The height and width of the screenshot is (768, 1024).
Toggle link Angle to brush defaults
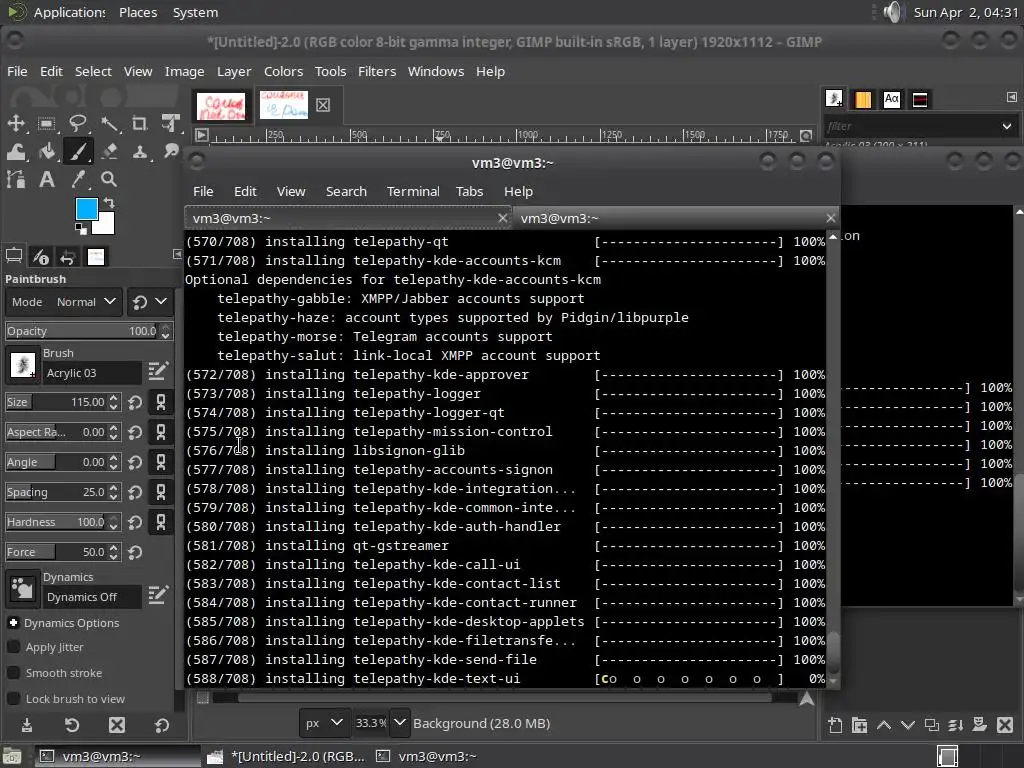(161, 462)
